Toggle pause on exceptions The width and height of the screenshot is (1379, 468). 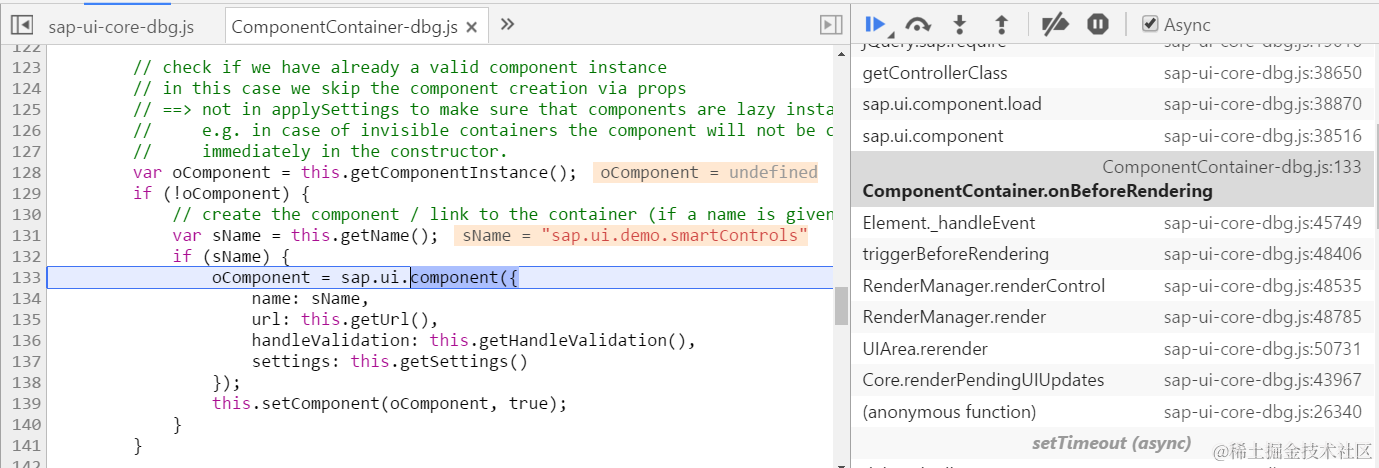click(x=1098, y=25)
